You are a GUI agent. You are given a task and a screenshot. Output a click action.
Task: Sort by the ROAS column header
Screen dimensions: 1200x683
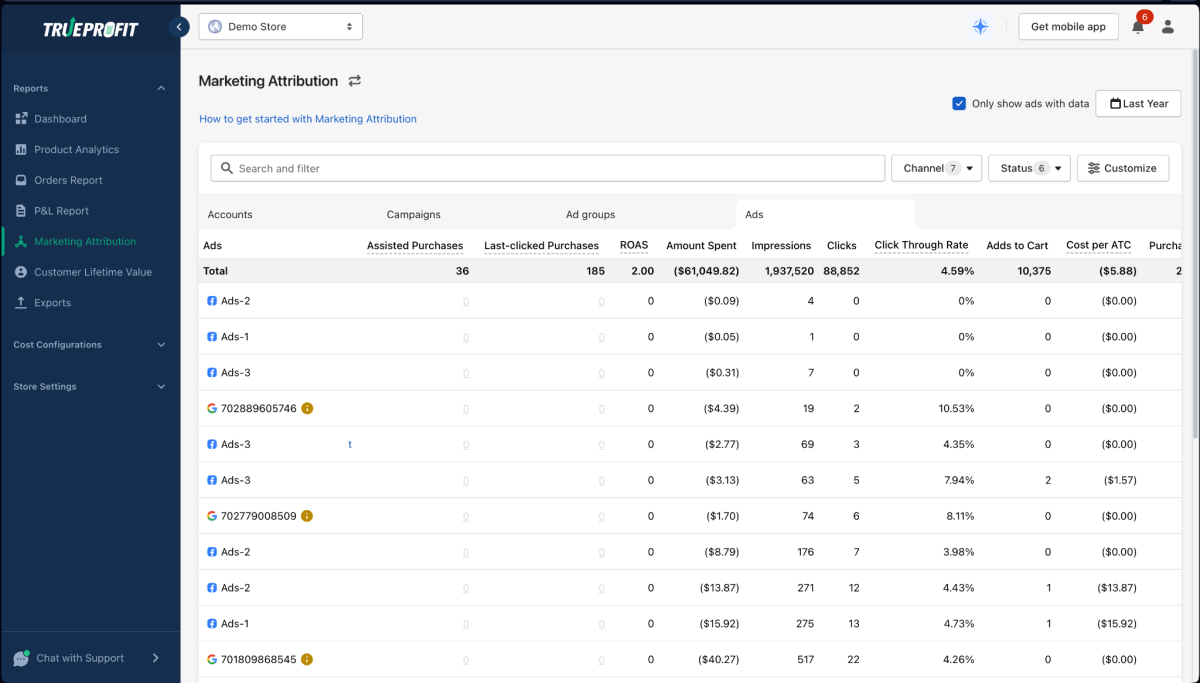[x=634, y=245]
